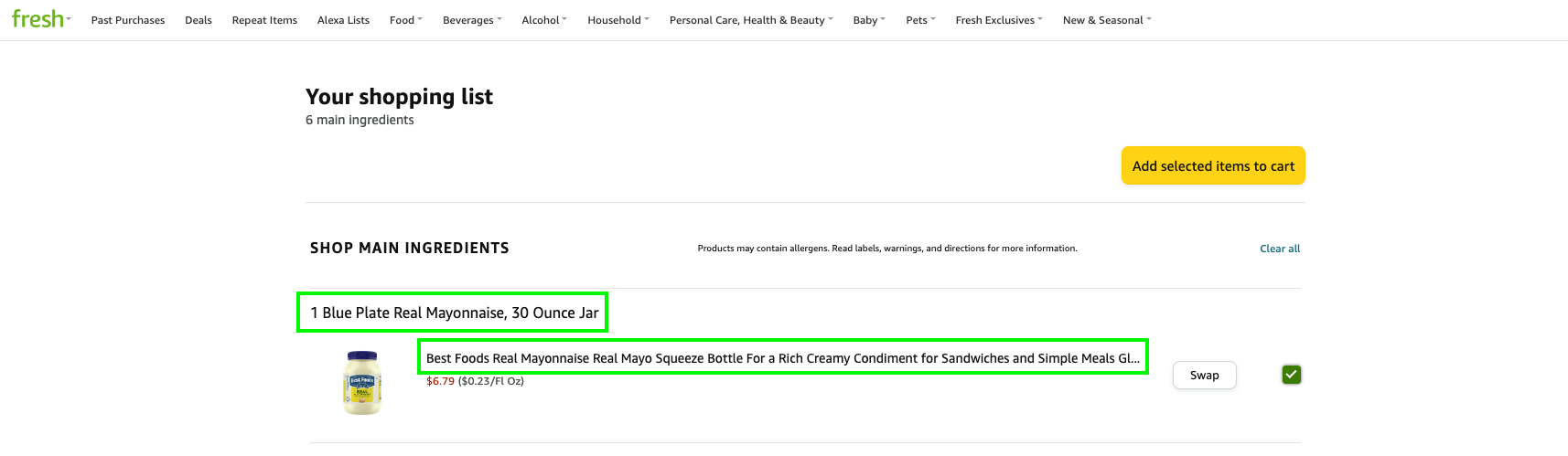Click the Clear all link
The height and width of the screenshot is (456, 1568).
pyautogui.click(x=1280, y=249)
